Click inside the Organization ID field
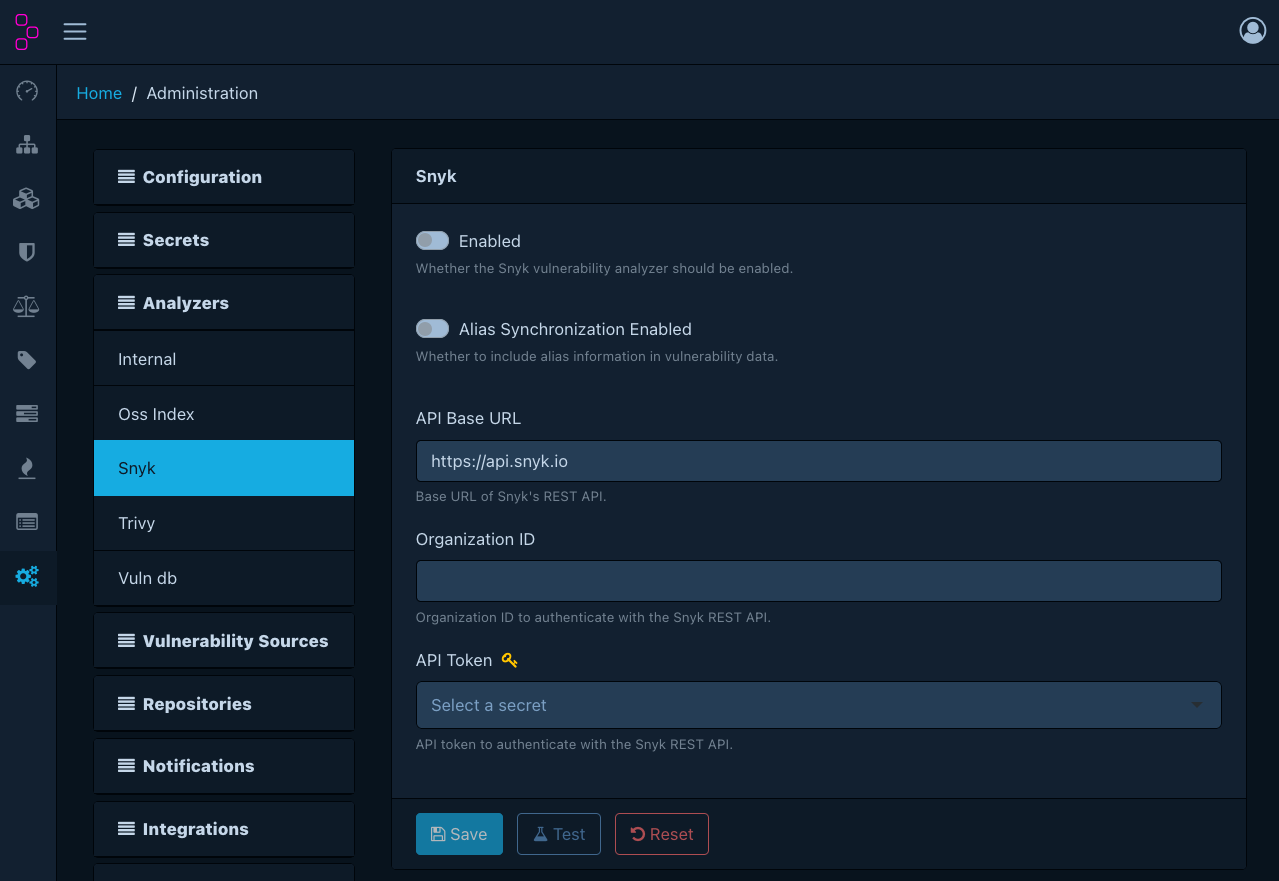 tap(818, 580)
